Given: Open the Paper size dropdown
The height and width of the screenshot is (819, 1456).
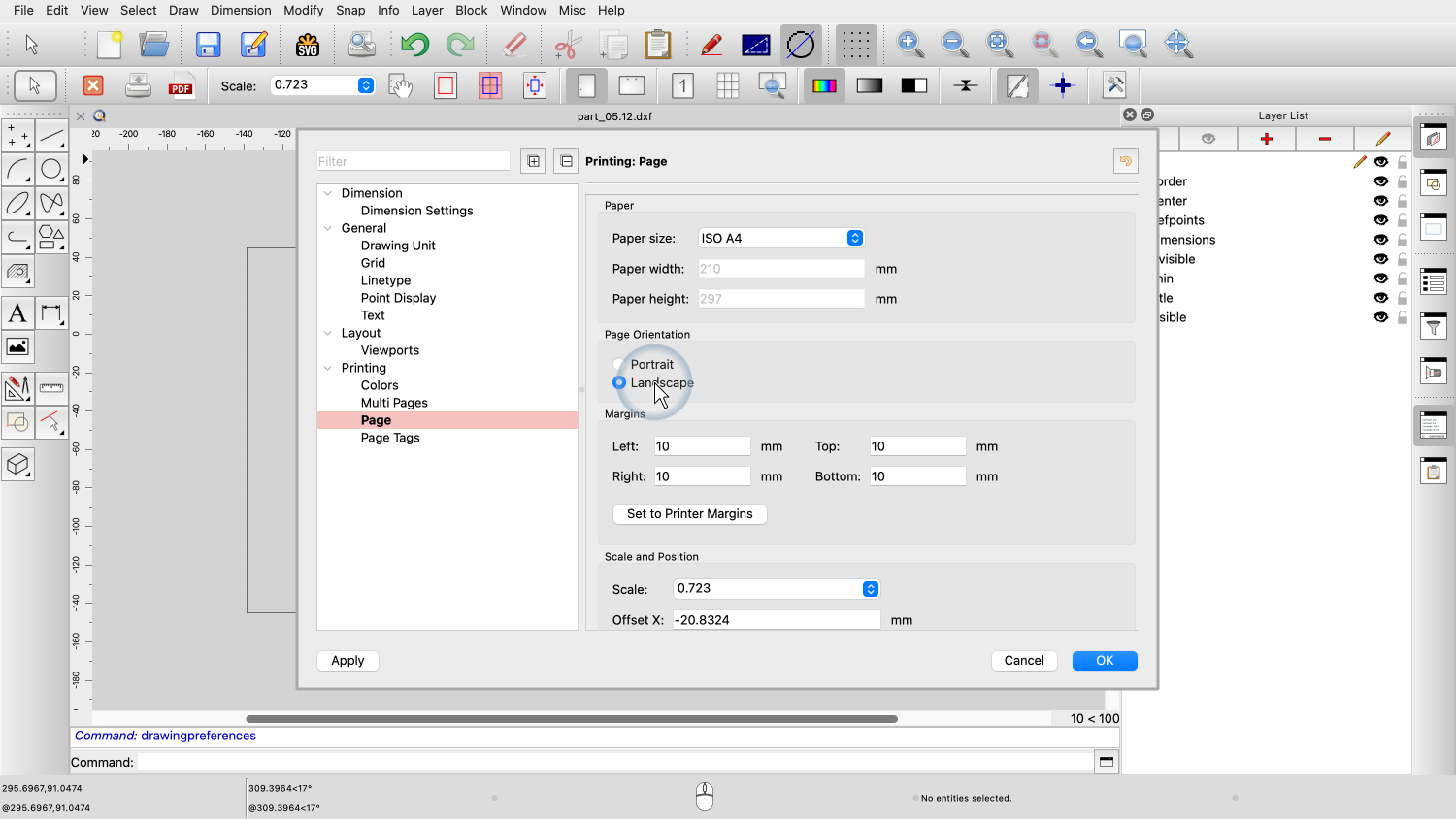Looking at the screenshot, I should click(780, 238).
